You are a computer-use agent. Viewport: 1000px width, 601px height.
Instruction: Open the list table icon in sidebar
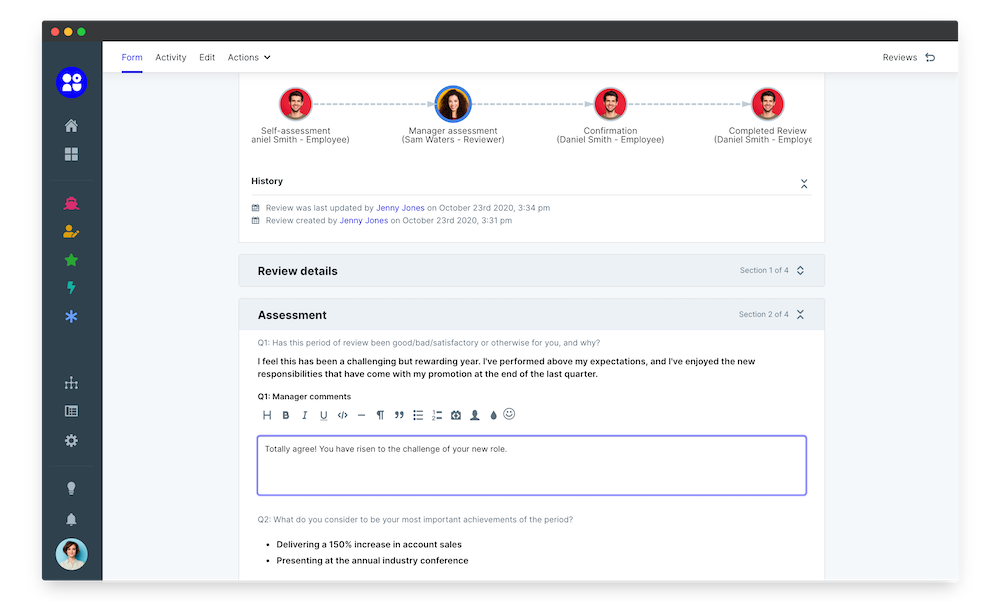pyautogui.click(x=71, y=412)
